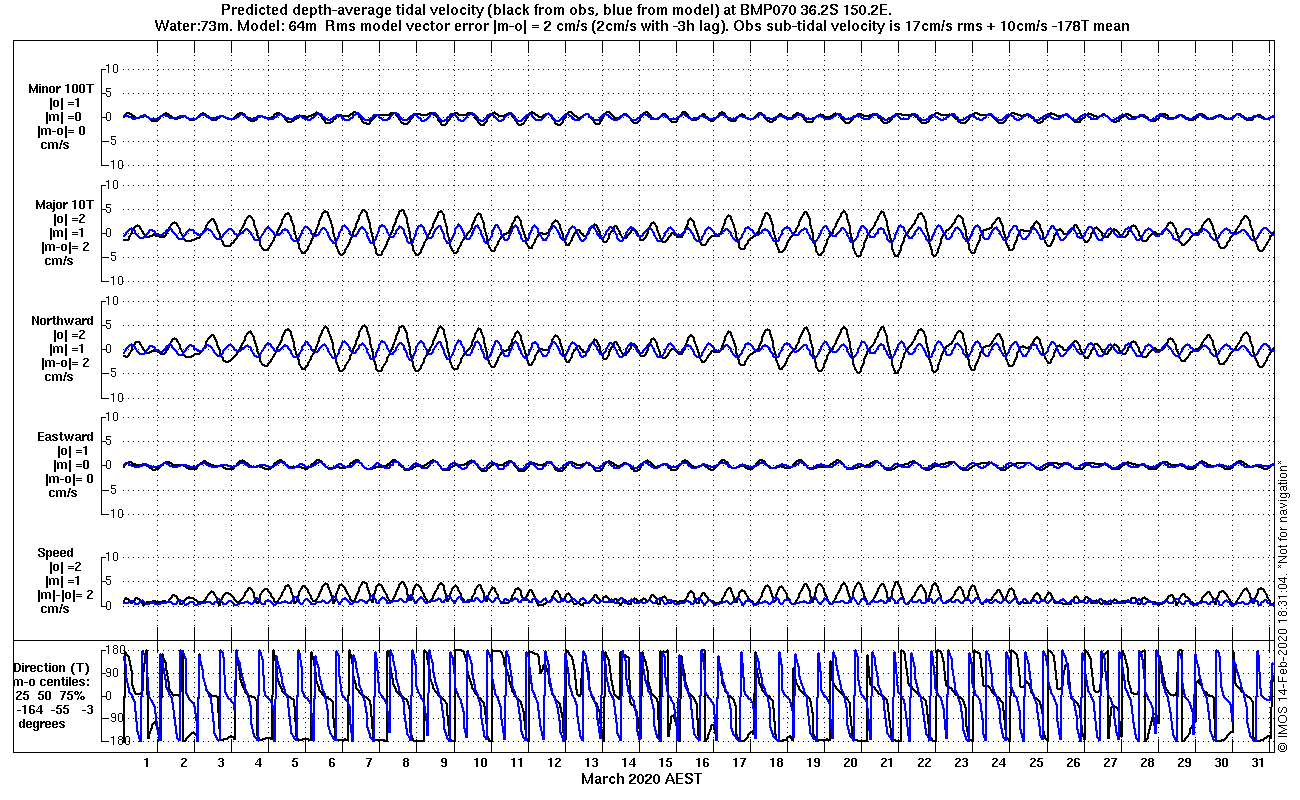The image size is (1300, 800).
Task: Click the "m-o centiles:" text
Action: pyautogui.click(x=53, y=682)
